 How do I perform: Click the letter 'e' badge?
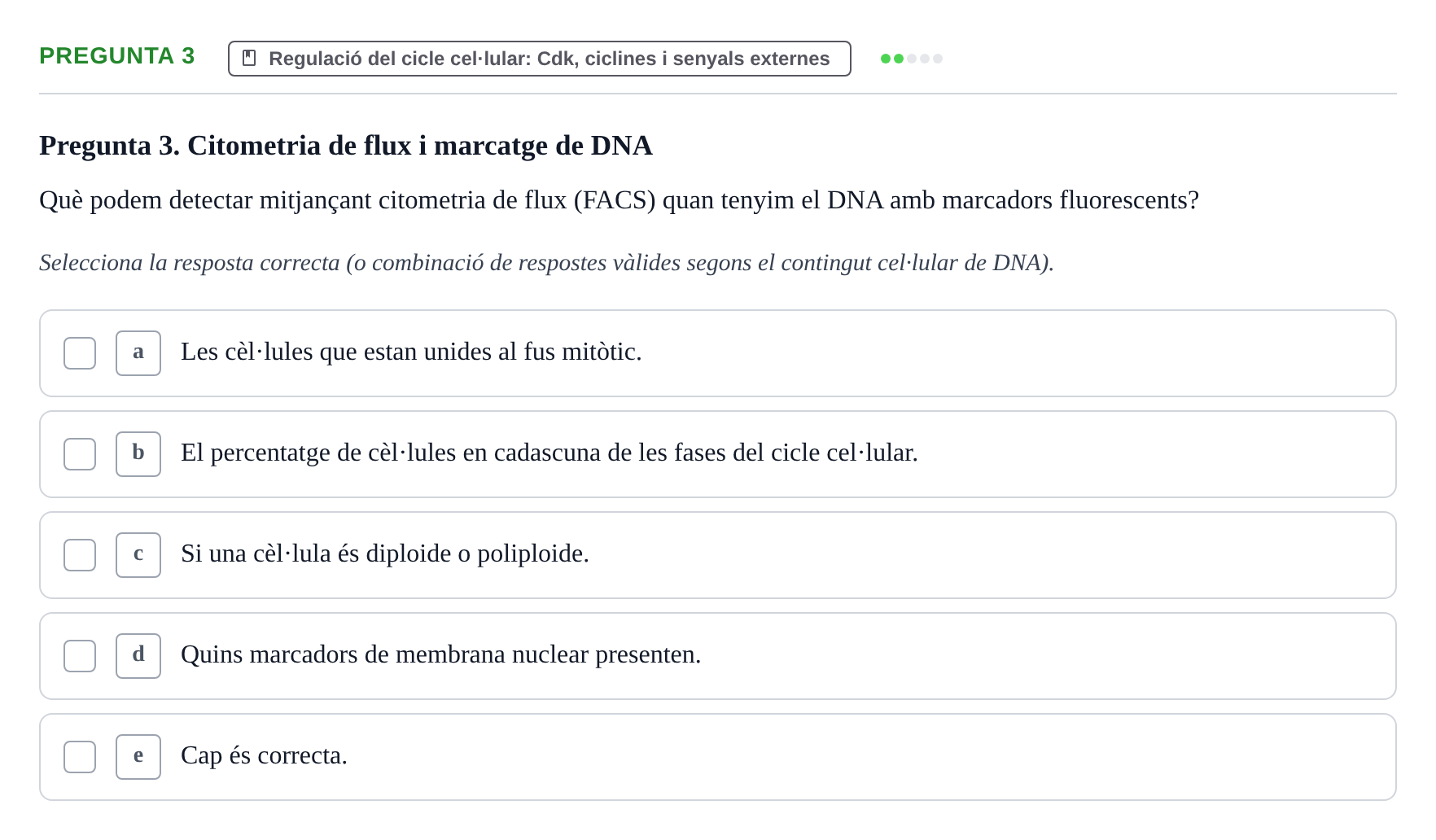(x=138, y=757)
